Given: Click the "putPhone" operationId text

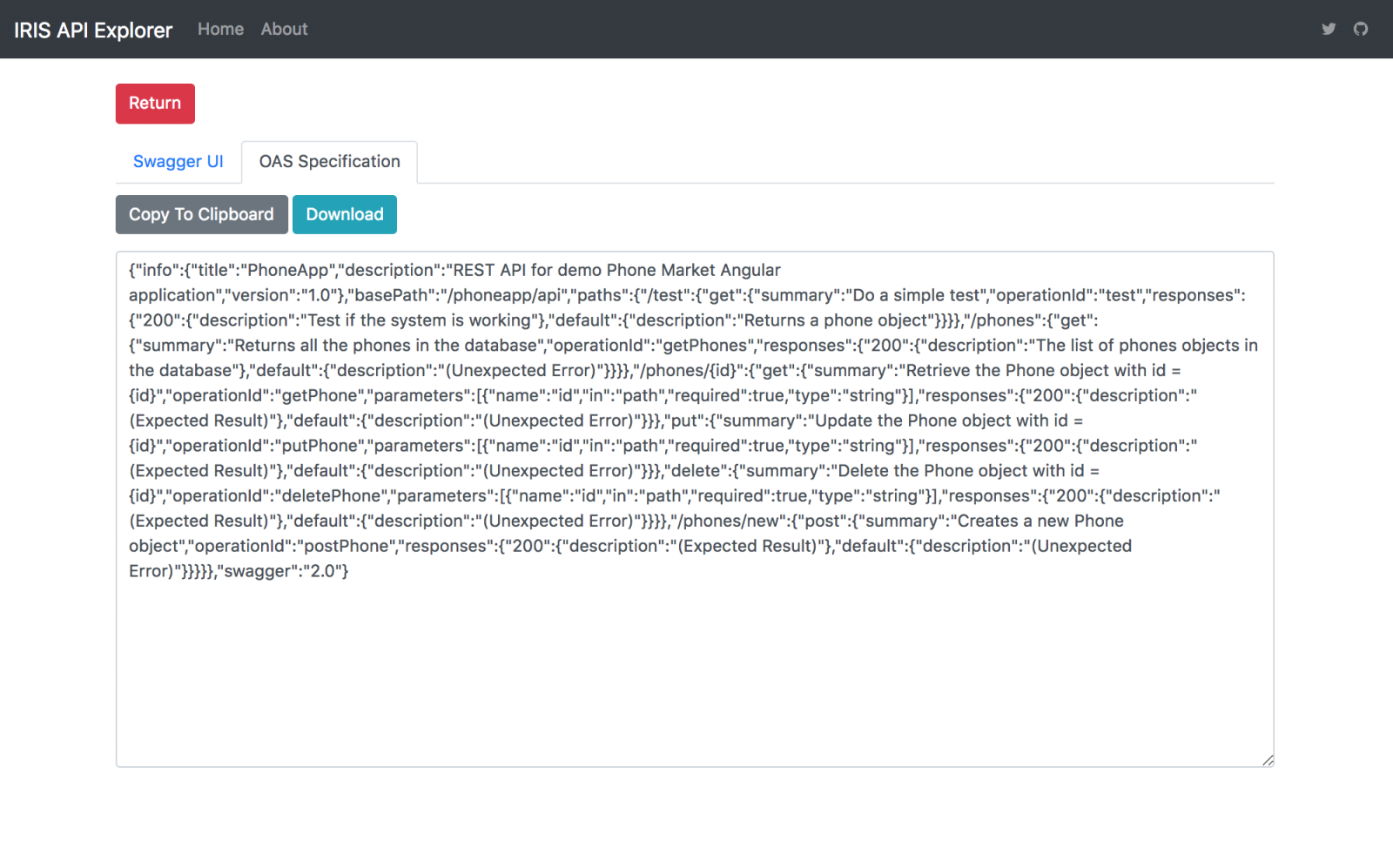Looking at the screenshot, I should [320, 447].
